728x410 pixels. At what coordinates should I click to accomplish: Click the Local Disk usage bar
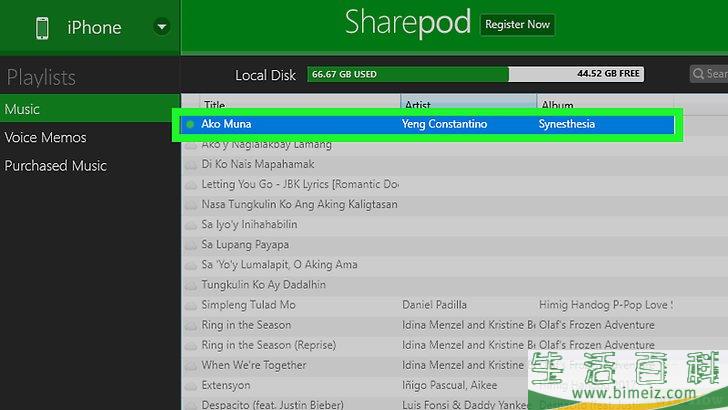475,74
